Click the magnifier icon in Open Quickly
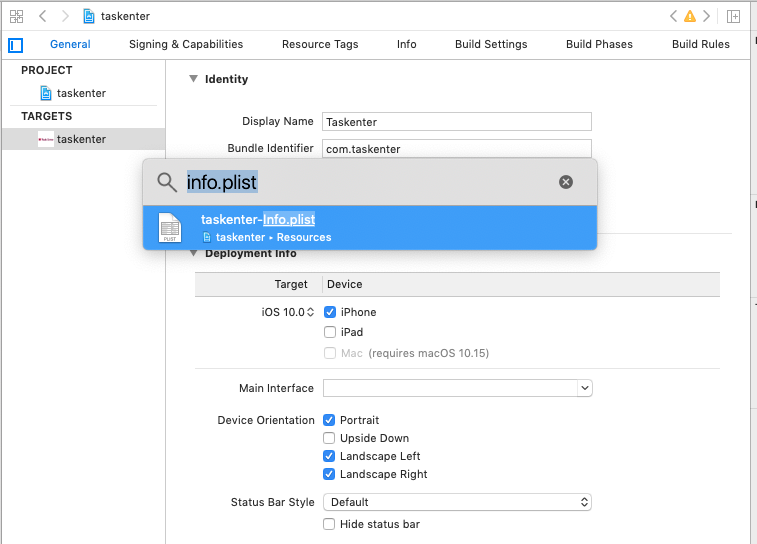Viewport: 757px width, 544px height. click(x=167, y=182)
